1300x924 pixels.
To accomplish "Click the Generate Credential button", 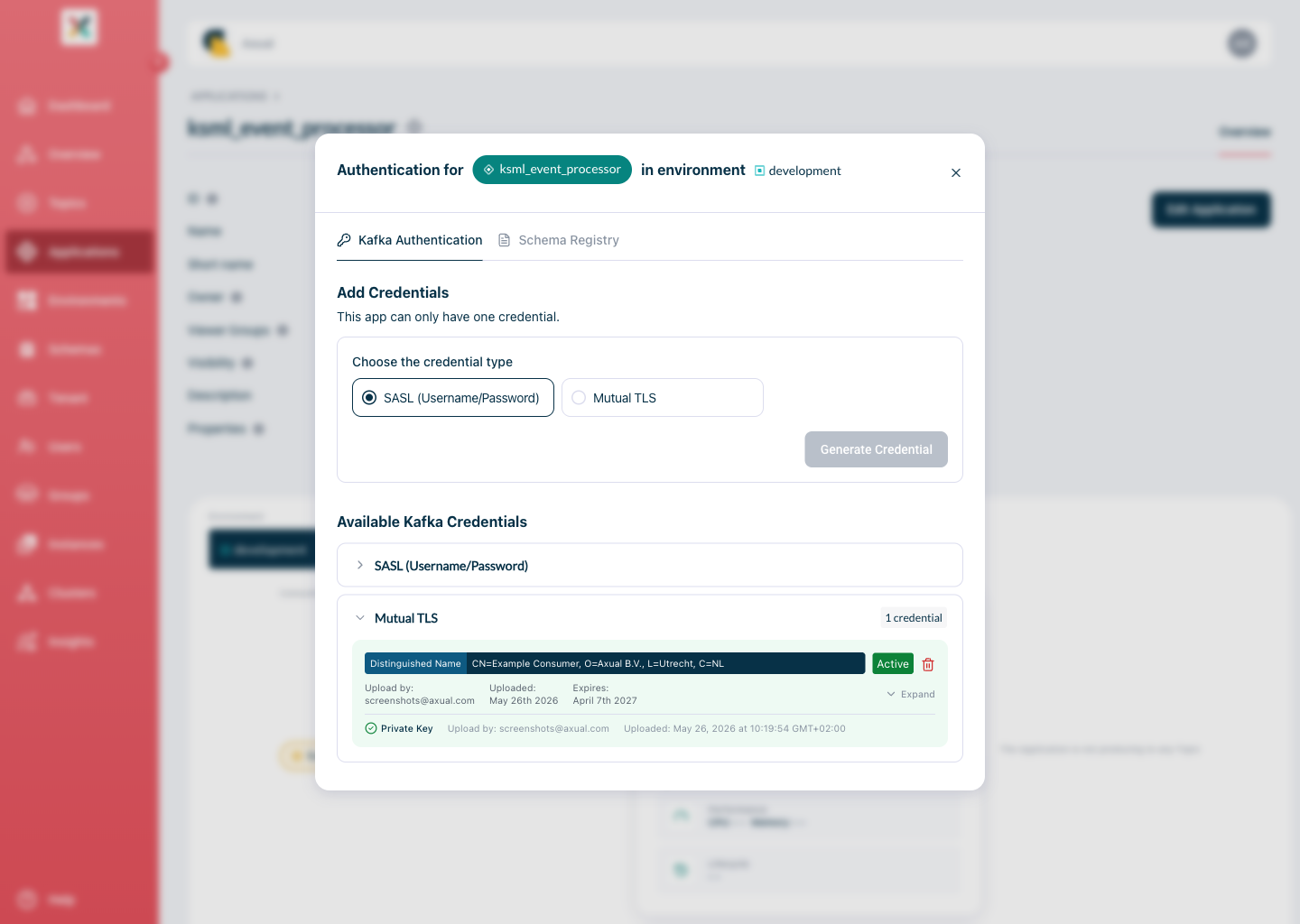I will 877,449.
